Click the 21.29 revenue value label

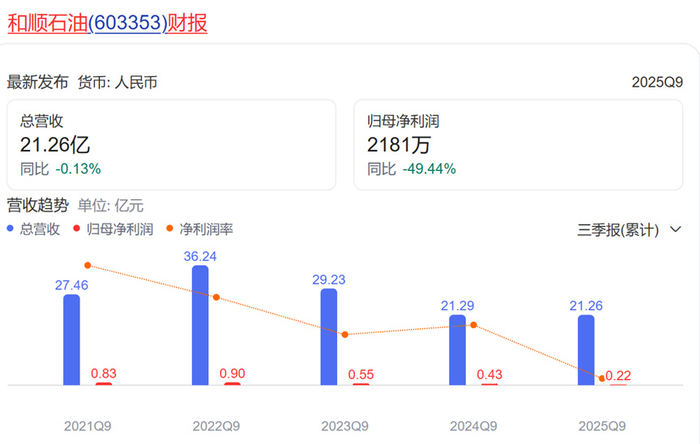coord(458,306)
